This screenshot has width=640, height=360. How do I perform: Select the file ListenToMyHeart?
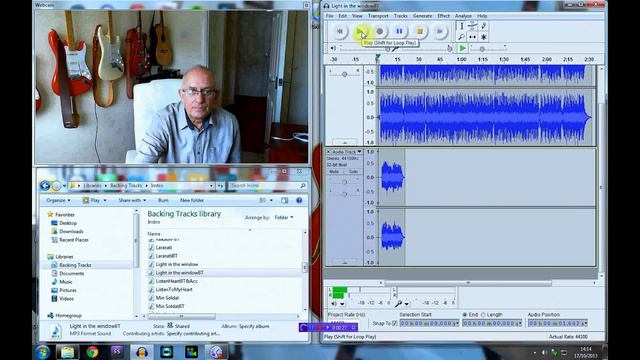pyautogui.click(x=174, y=289)
